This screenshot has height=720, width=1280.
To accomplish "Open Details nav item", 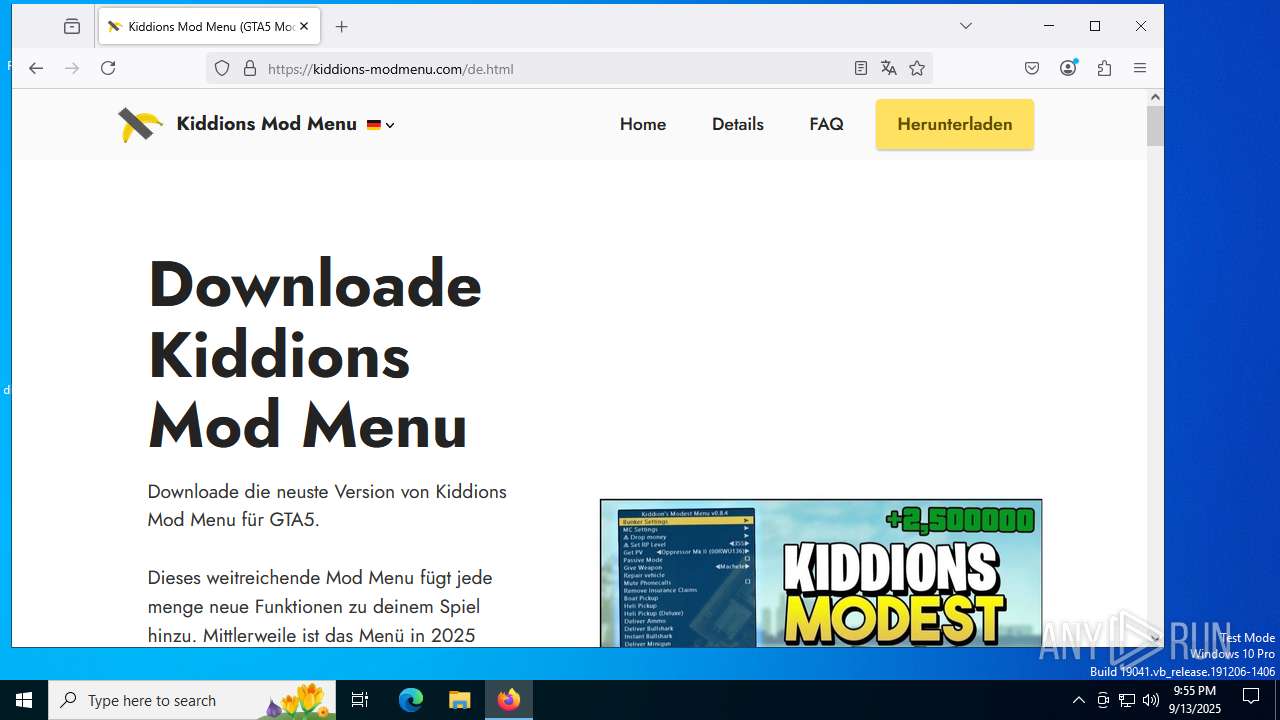I will coord(738,124).
